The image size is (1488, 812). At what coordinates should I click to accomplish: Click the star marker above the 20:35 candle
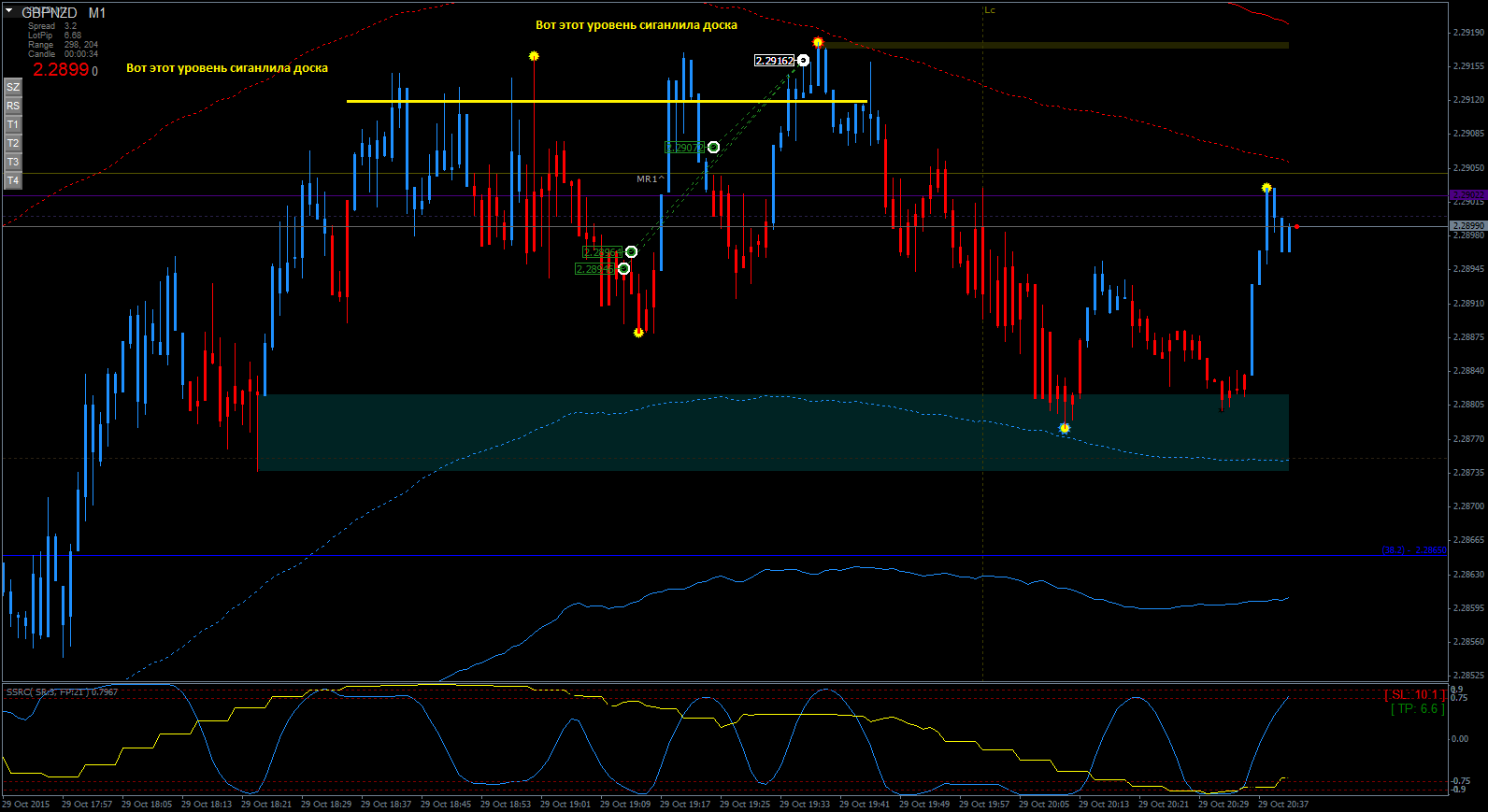pyautogui.click(x=1266, y=188)
